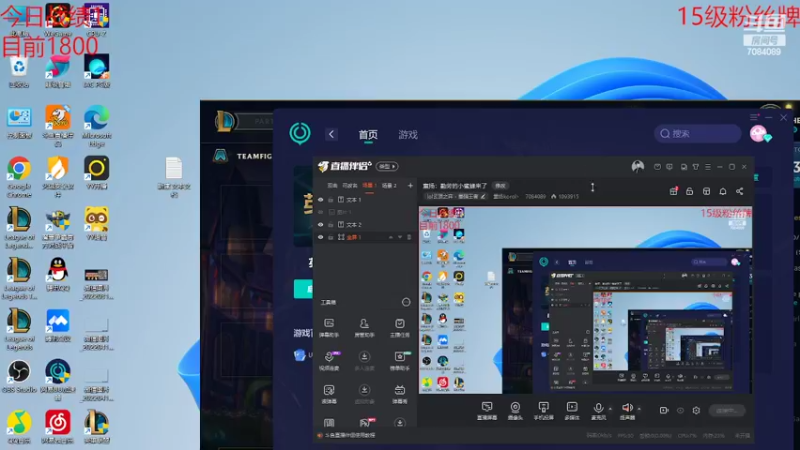
Task: Click the share icon in the streaming app
Action: (739, 191)
